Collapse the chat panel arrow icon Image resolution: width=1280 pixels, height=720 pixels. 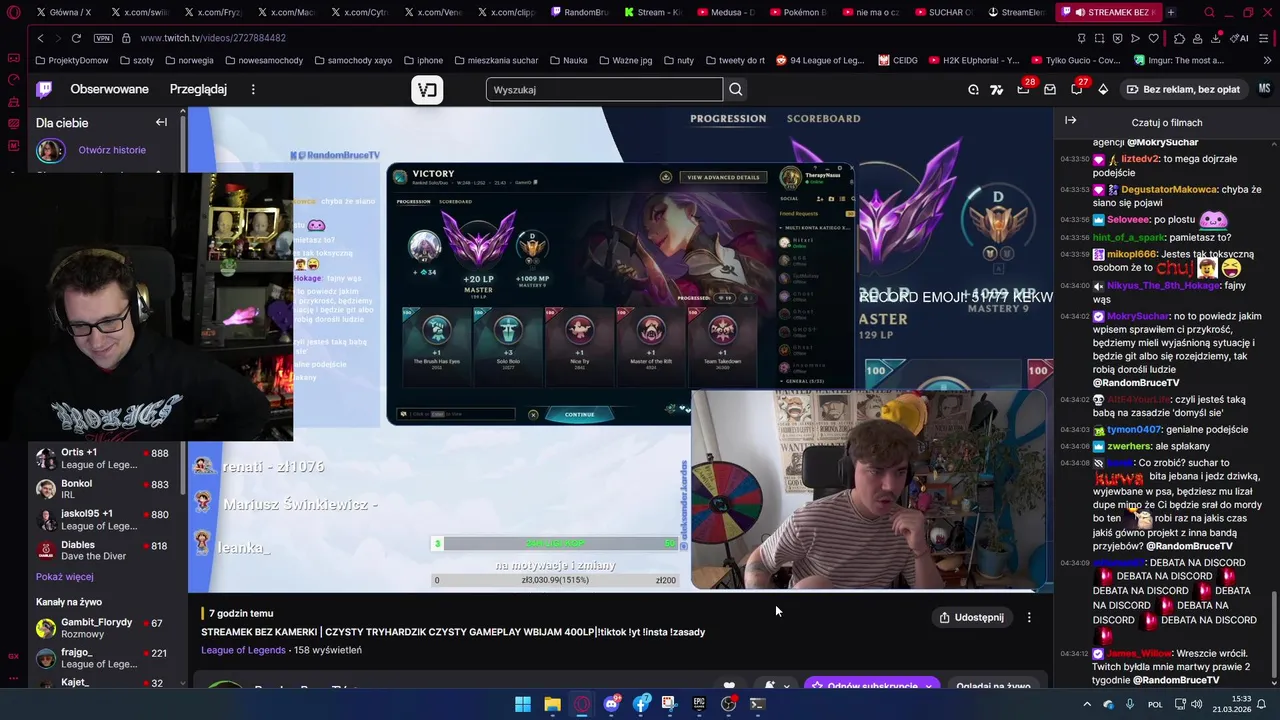coord(1070,121)
